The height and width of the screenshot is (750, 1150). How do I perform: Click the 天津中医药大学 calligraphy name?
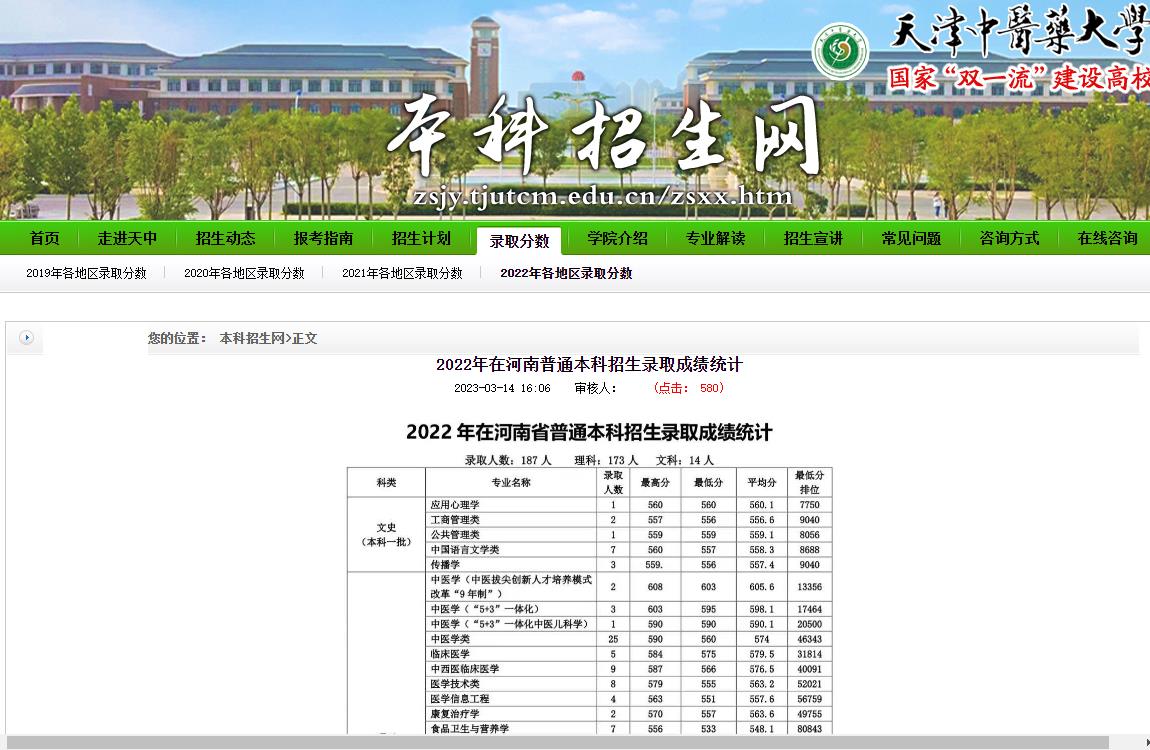coord(1019,31)
